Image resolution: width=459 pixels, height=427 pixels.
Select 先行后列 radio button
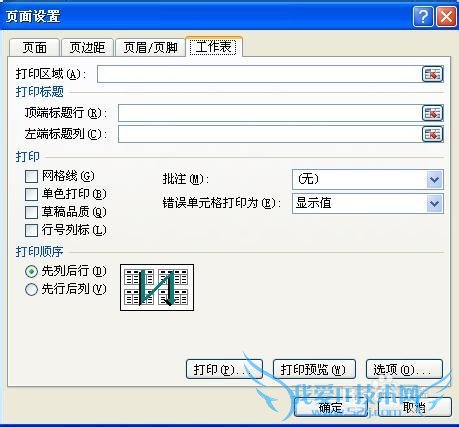pos(31,289)
